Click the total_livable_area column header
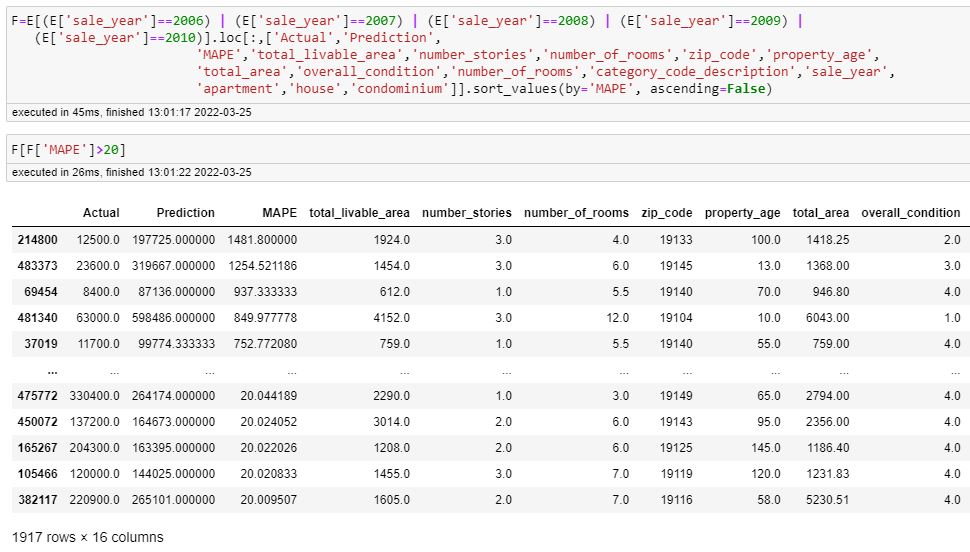Image resolution: width=970 pixels, height=552 pixels. [359, 213]
